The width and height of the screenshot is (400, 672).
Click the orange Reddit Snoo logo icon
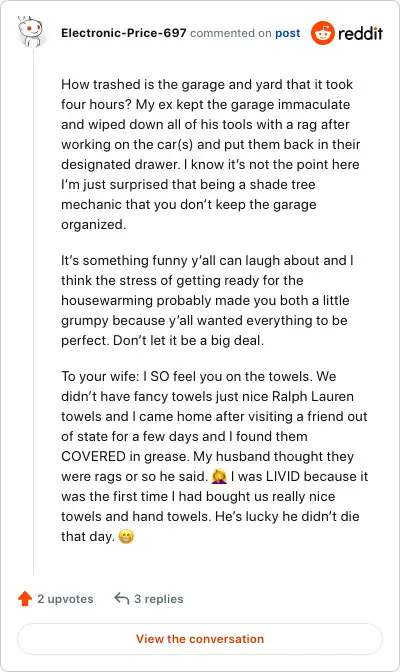pyautogui.click(x=322, y=33)
